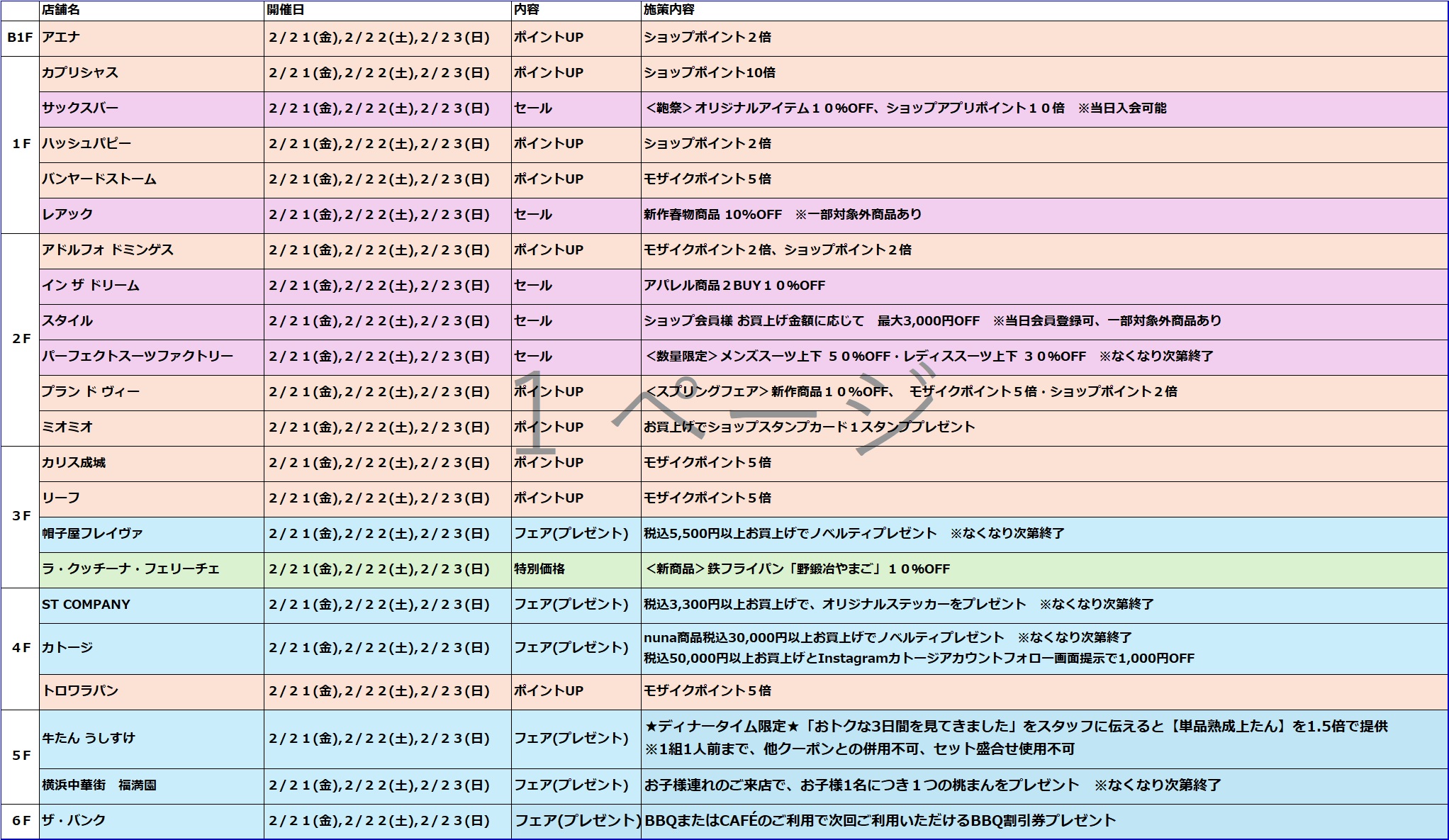Image resolution: width=1449 pixels, height=840 pixels.
Task: Select カトージ row フェア(プレゼント) cell
Action: 576,649
